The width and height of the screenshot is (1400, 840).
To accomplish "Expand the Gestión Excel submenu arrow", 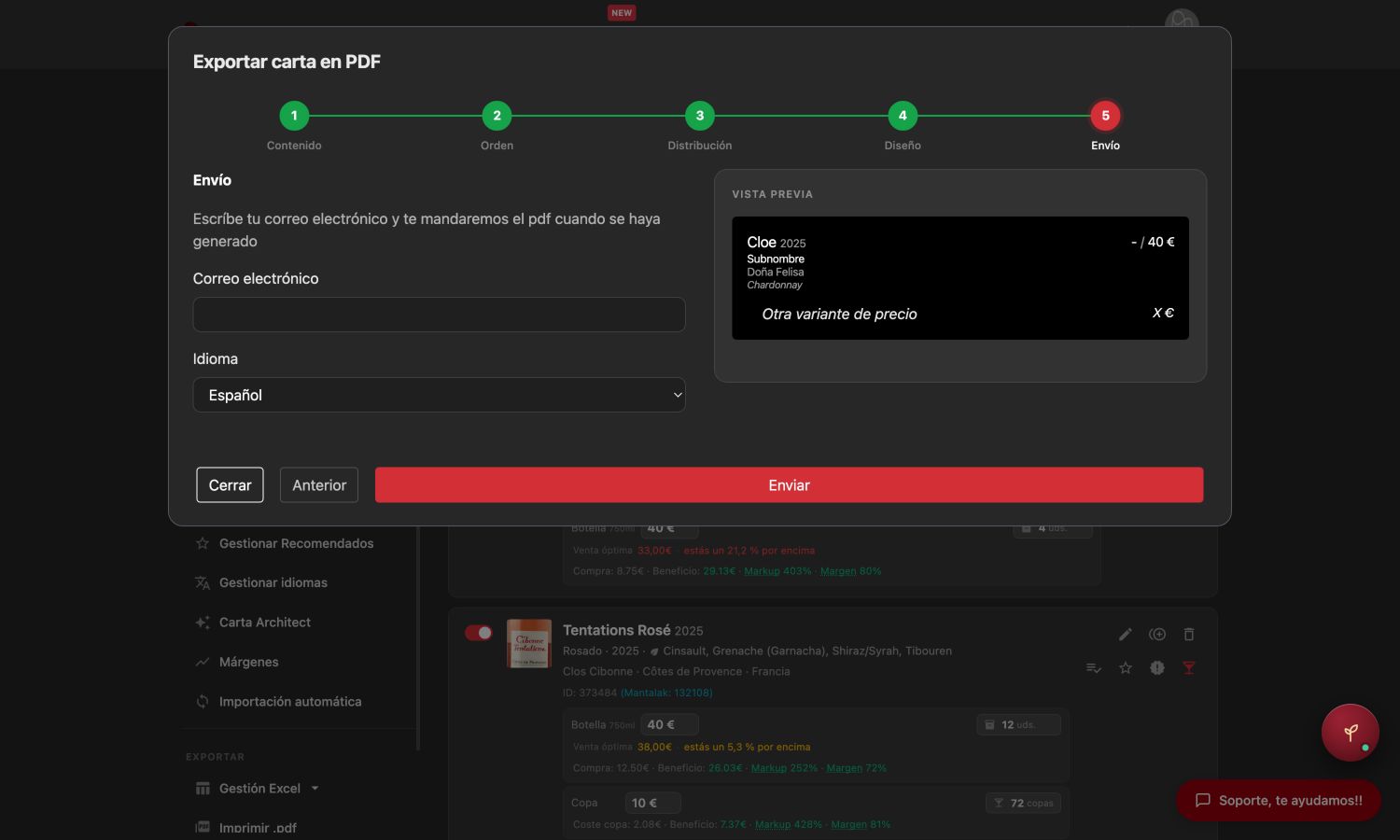I will (x=315, y=789).
